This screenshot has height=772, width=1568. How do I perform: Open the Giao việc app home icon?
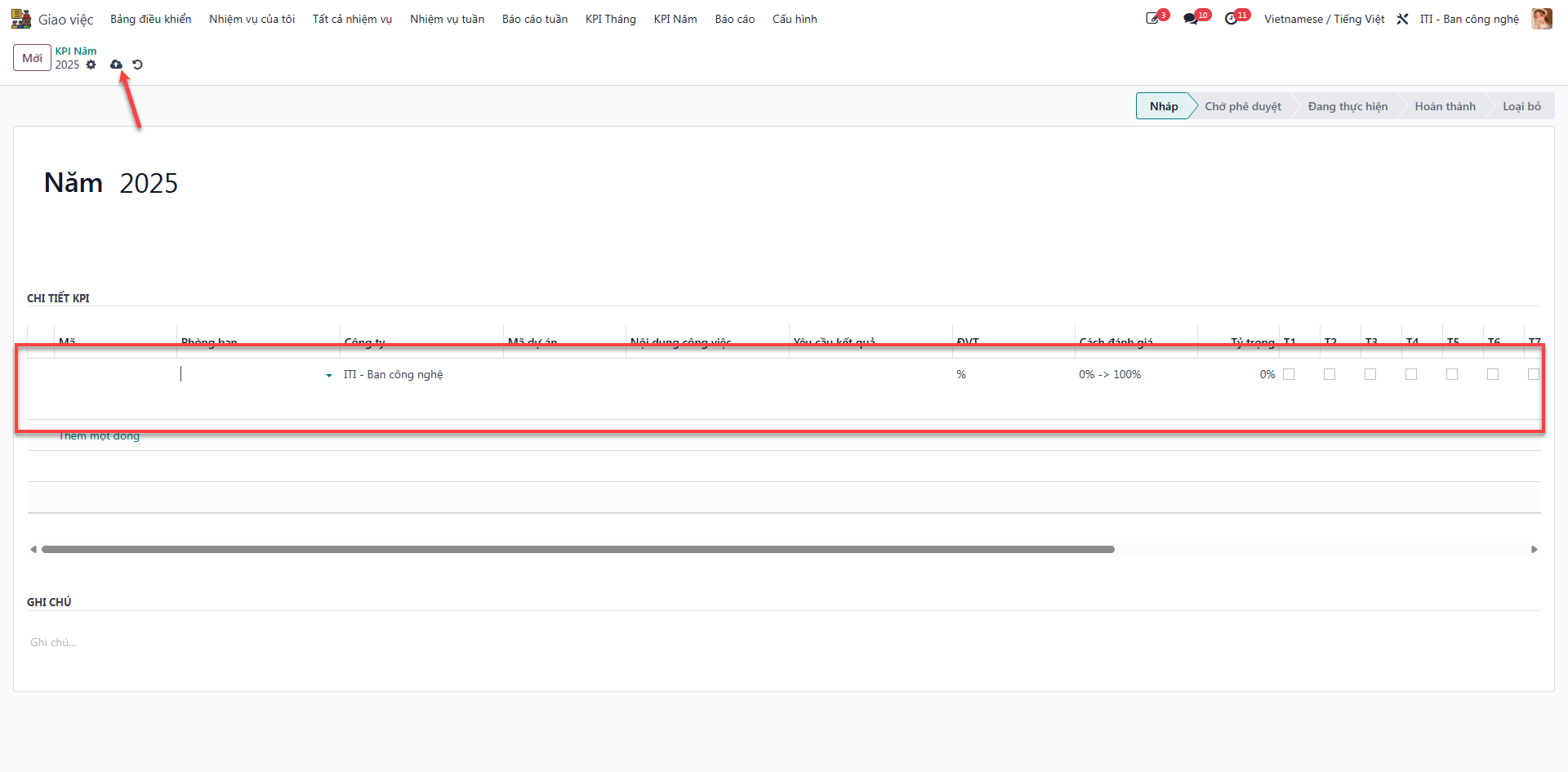[x=21, y=19]
